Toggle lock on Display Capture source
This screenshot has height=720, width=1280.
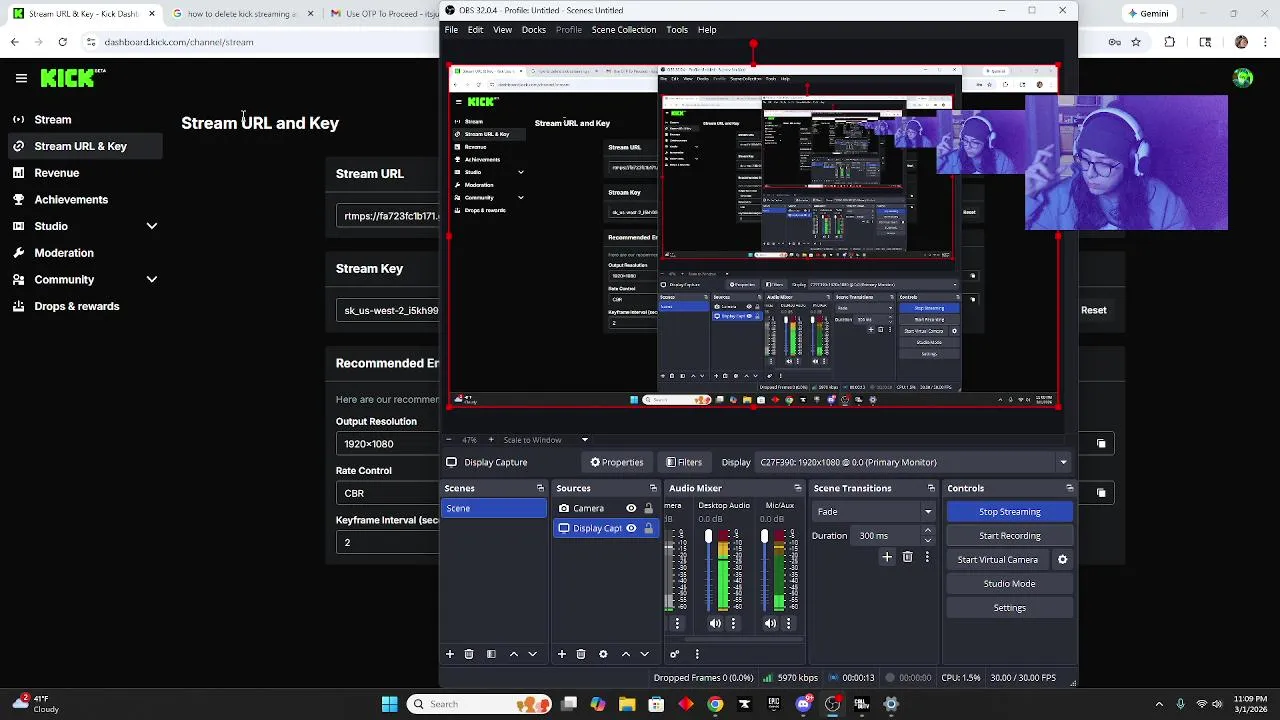(x=648, y=528)
